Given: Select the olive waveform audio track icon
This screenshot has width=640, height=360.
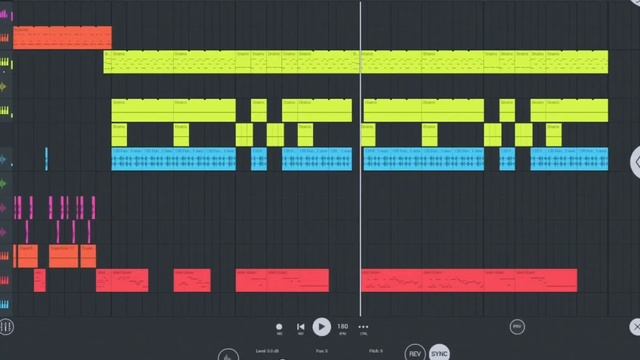Looking at the screenshot, I should coord(3,87).
